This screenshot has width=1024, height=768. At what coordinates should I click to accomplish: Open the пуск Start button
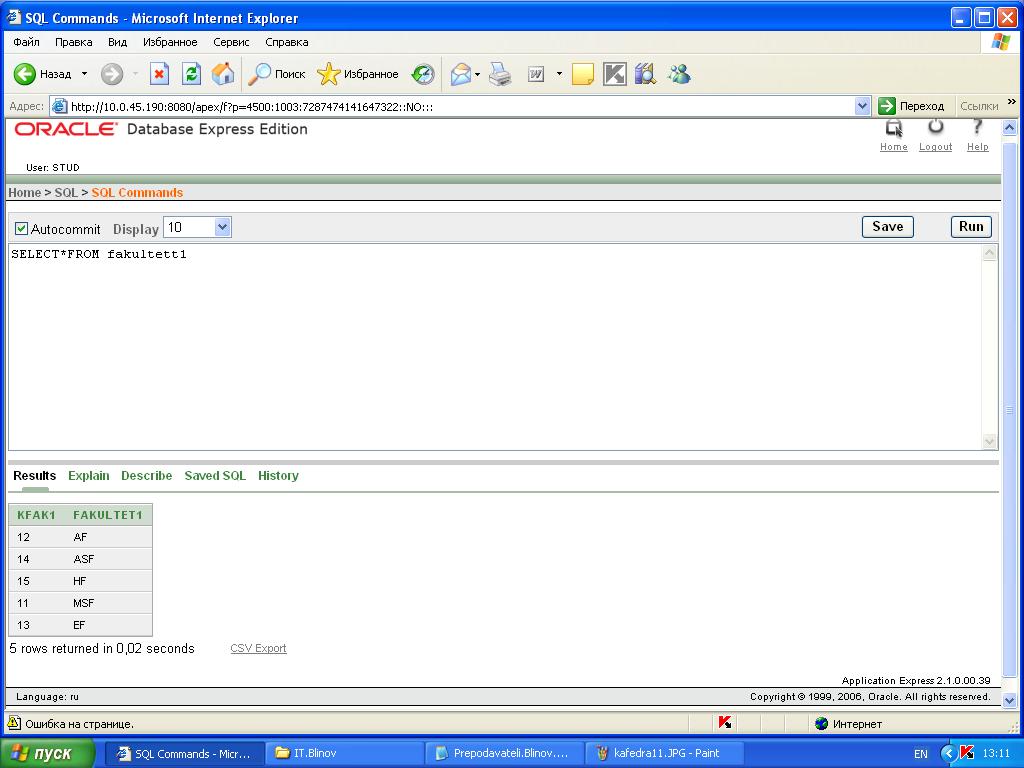tap(47, 753)
